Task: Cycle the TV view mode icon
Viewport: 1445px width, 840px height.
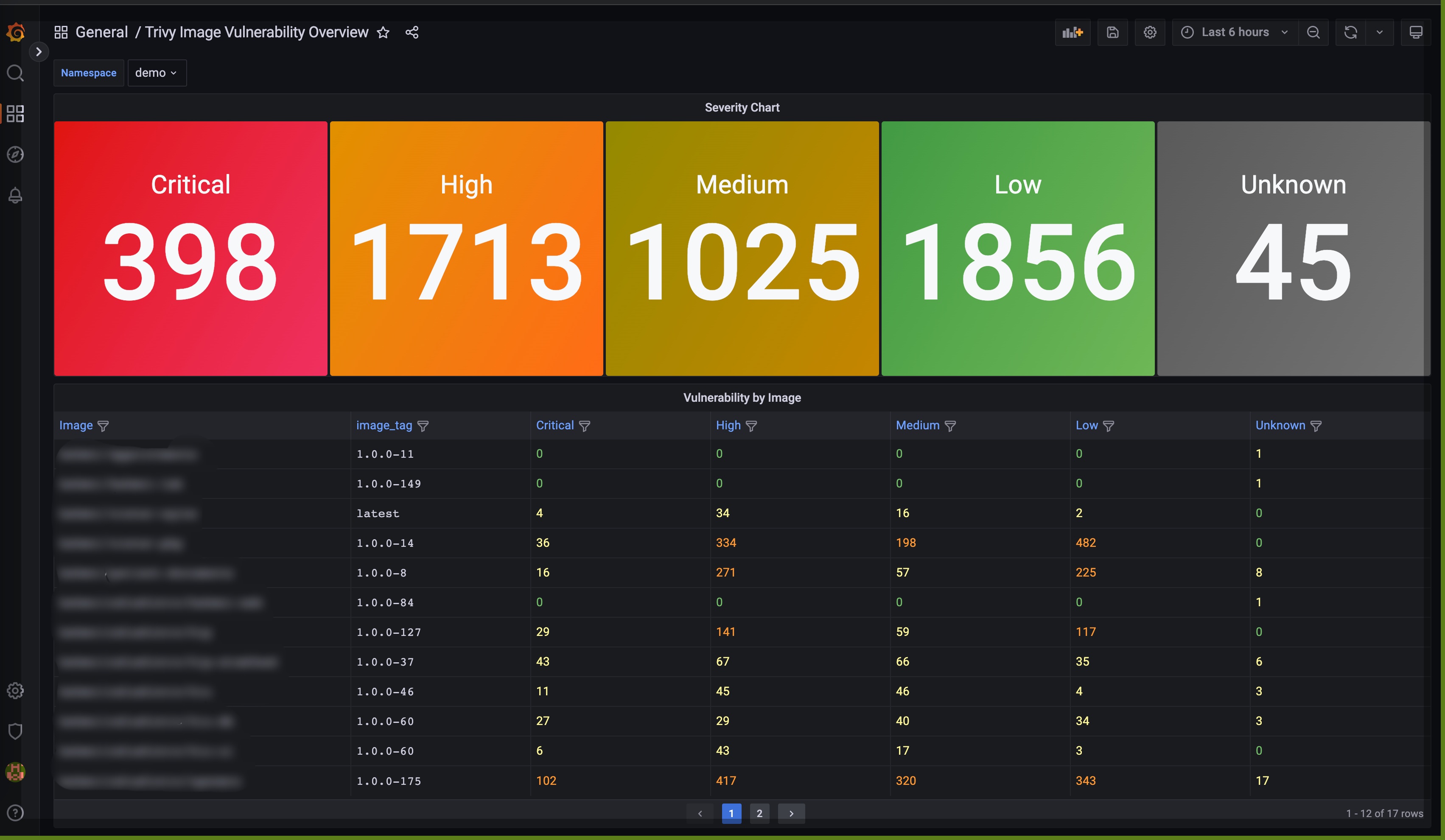Action: [1415, 32]
